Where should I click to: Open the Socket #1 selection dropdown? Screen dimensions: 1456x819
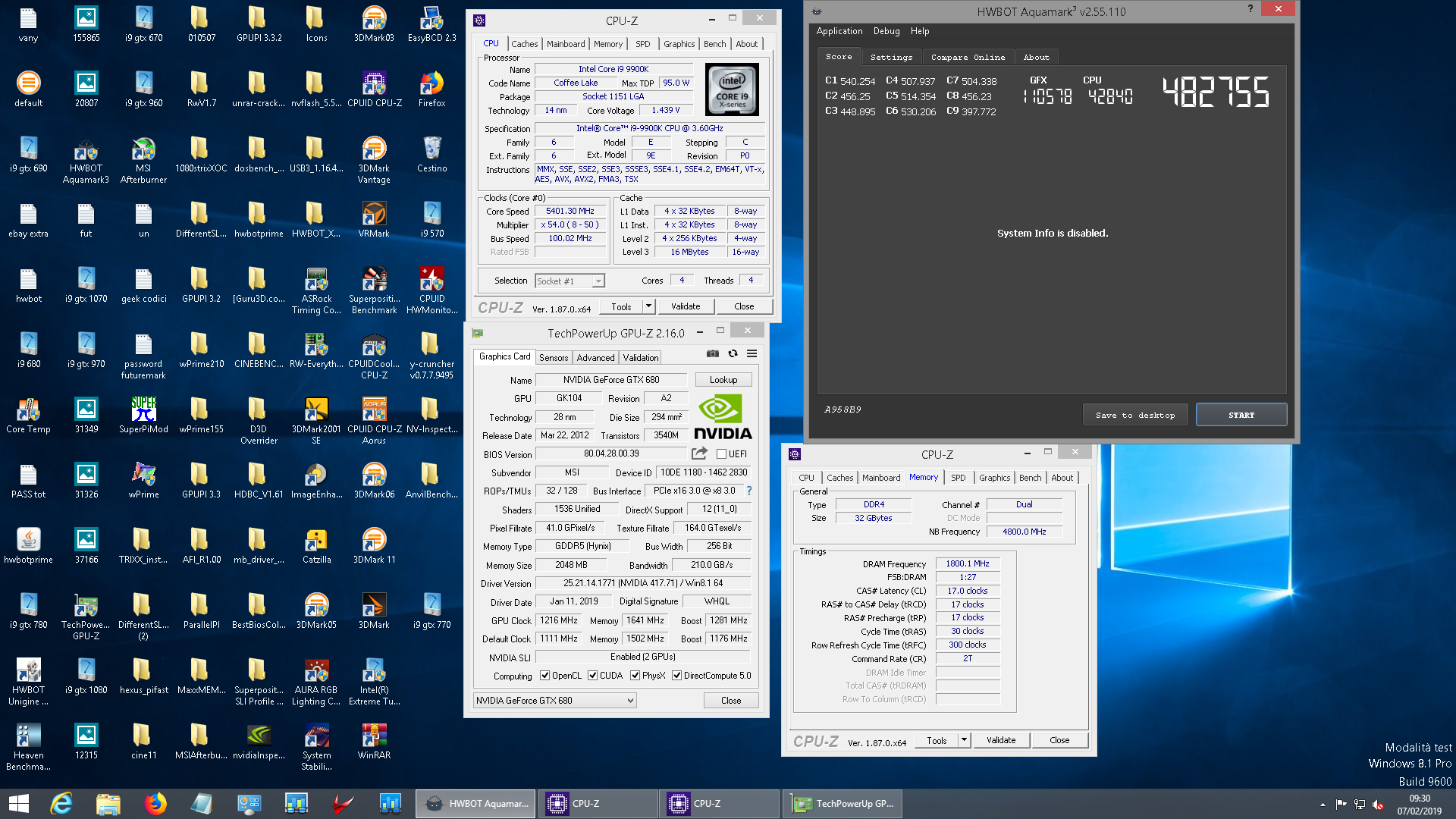(x=570, y=281)
